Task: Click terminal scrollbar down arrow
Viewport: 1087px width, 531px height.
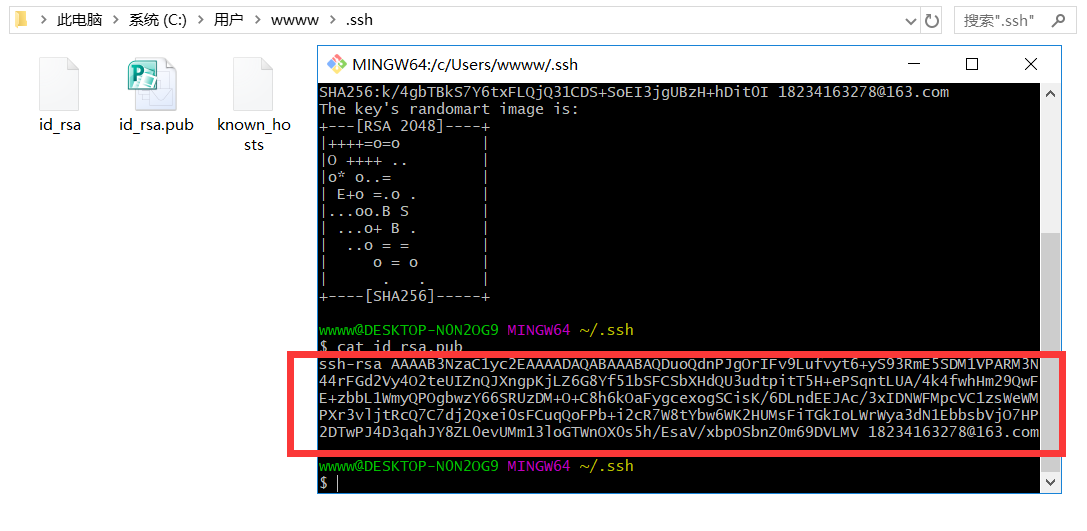Action: tap(1050, 482)
